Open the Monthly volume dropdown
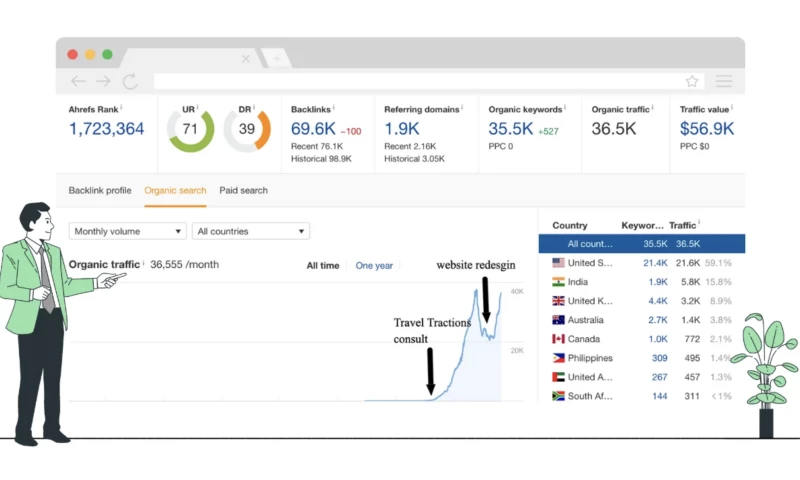This screenshot has width=800, height=480. [x=128, y=231]
